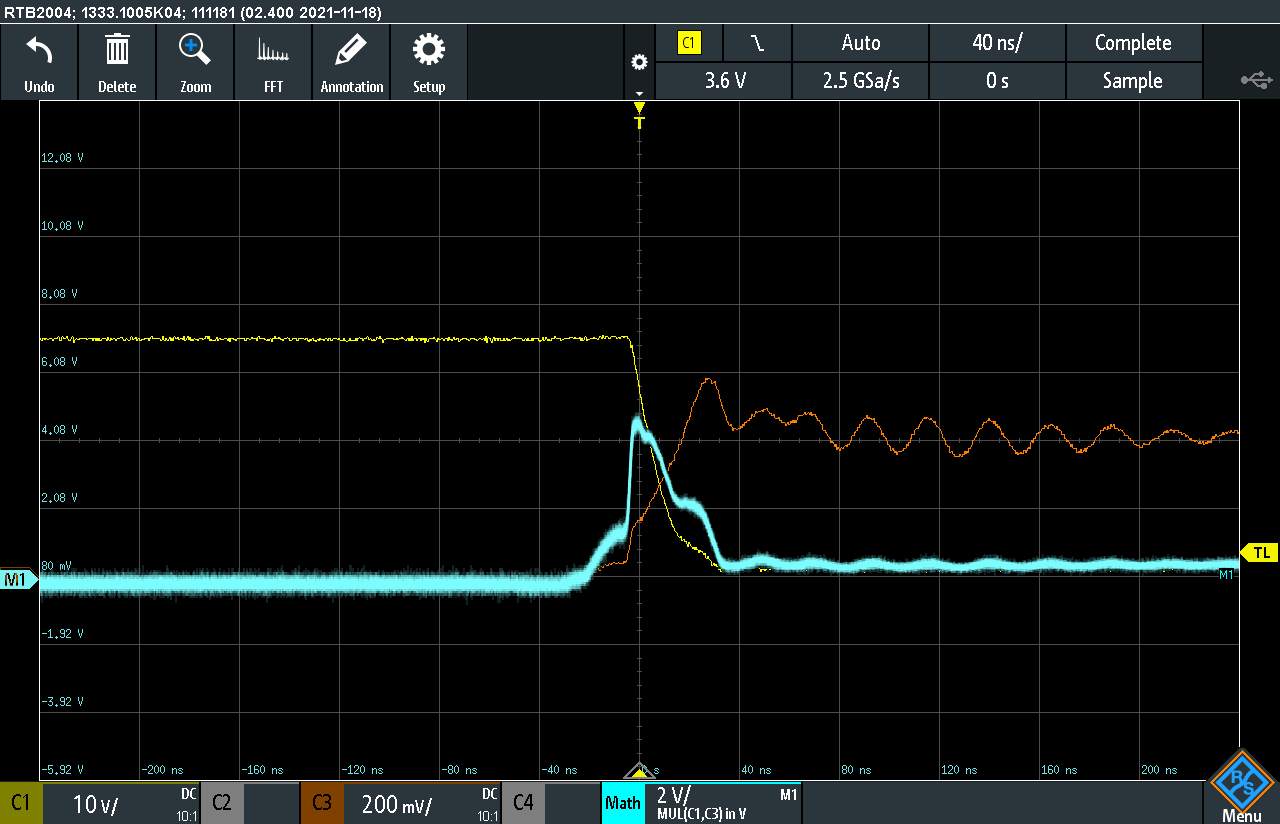Click the 3.6 V trigger level field
1280x824 pixels.
click(x=724, y=81)
